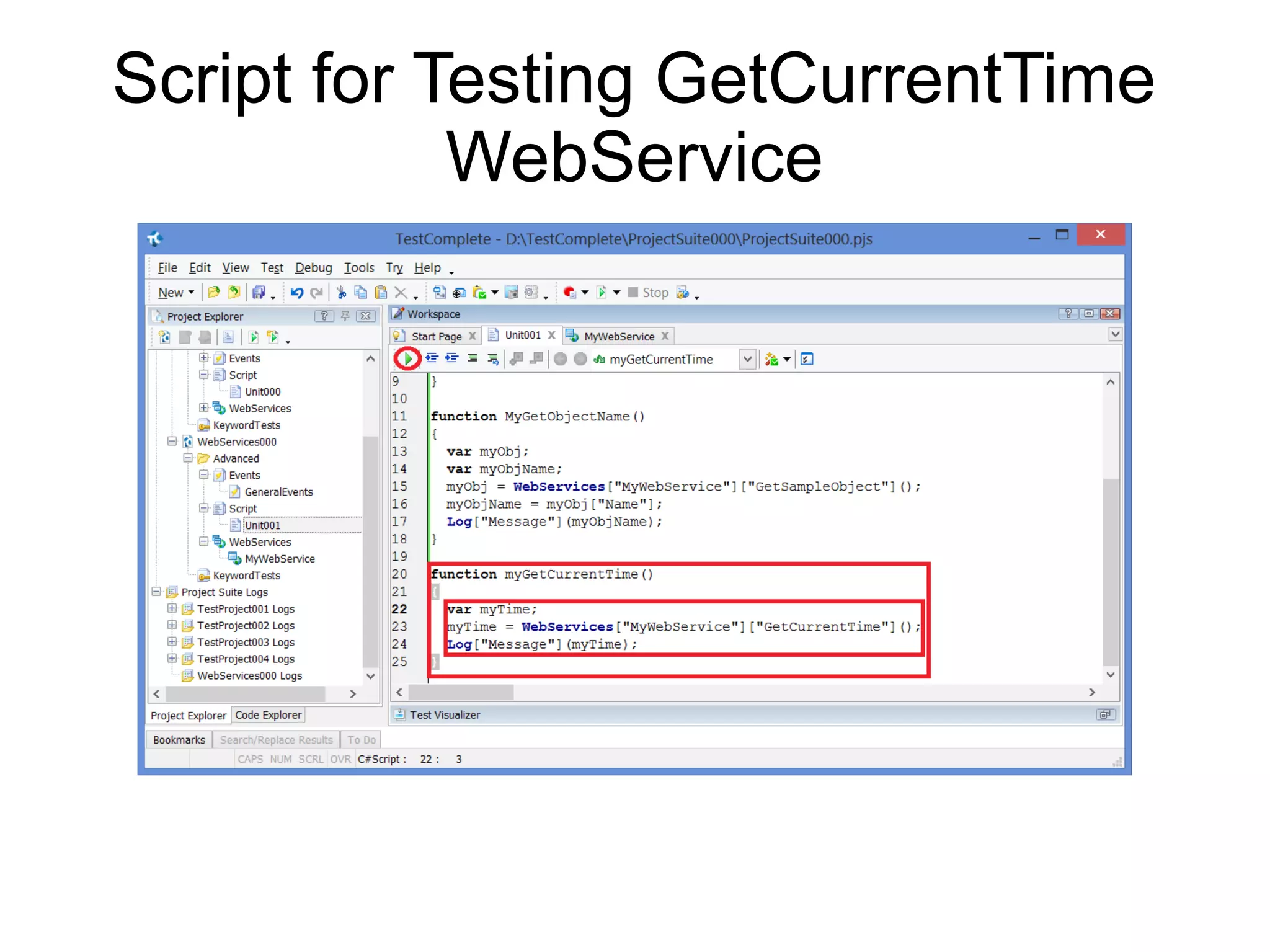Screen dimensions: 1270x952
Task: Select Unit000 script in the tree
Action: click(x=262, y=391)
